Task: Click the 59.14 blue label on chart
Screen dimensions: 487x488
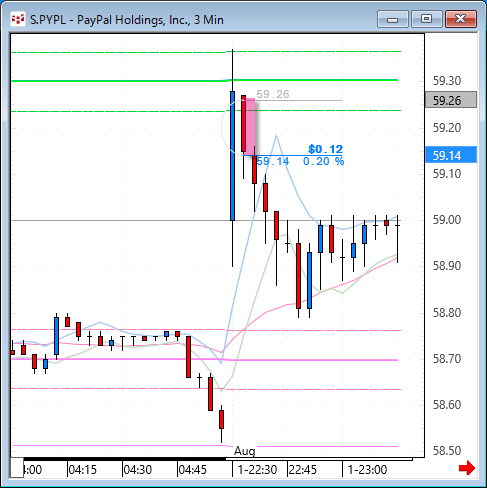Action: [273, 161]
